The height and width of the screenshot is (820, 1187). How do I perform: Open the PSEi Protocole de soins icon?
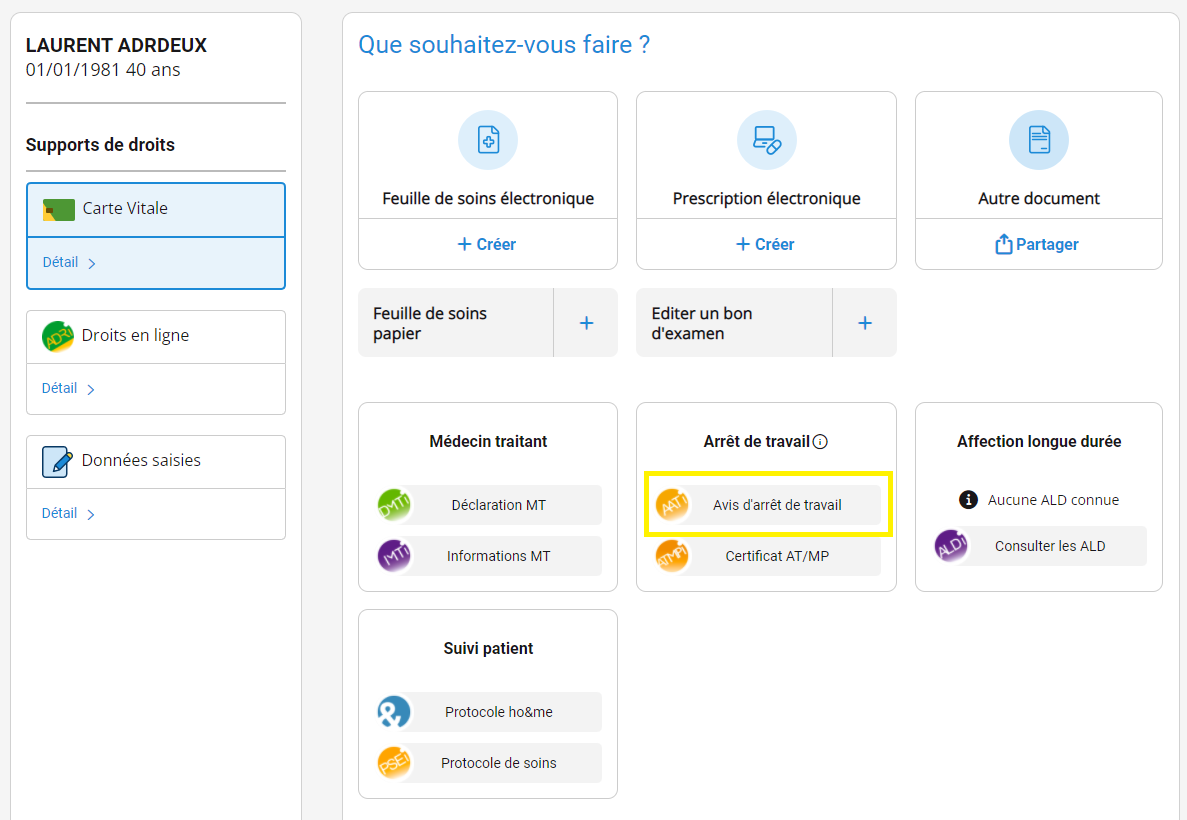[394, 763]
